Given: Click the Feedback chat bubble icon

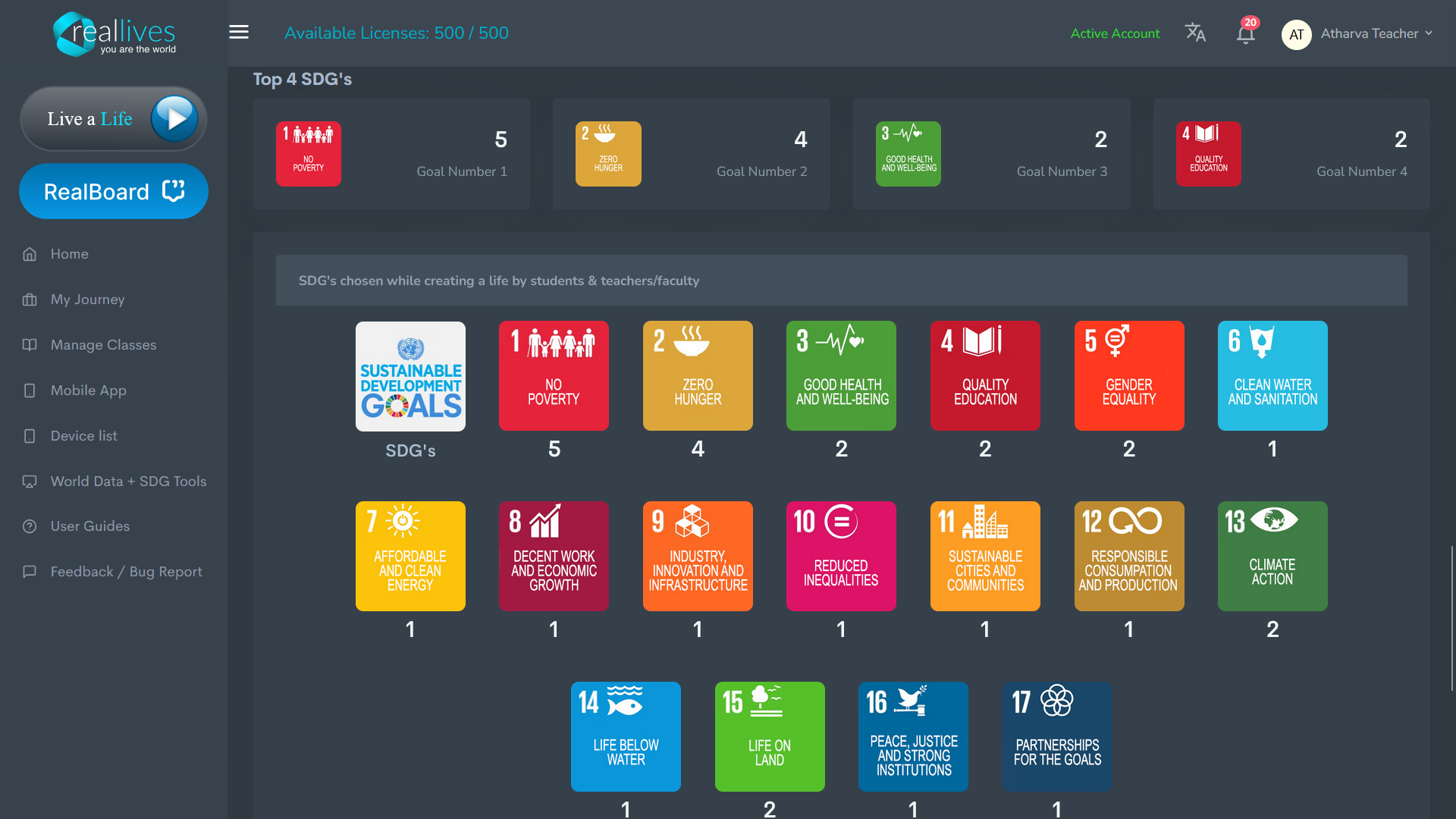Looking at the screenshot, I should tap(30, 572).
